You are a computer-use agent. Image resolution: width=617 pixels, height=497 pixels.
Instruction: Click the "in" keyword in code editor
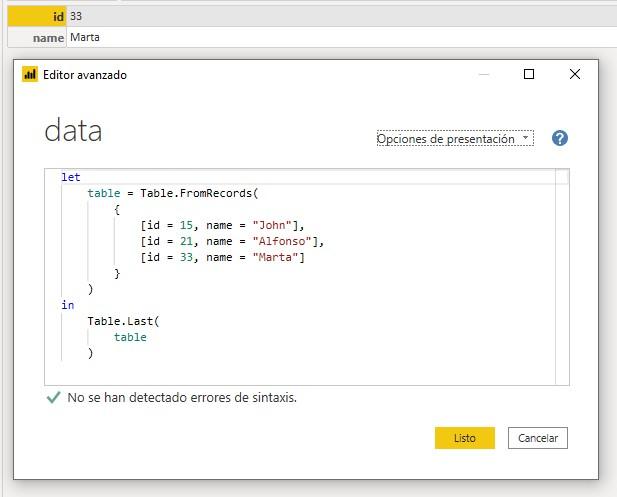pos(67,305)
